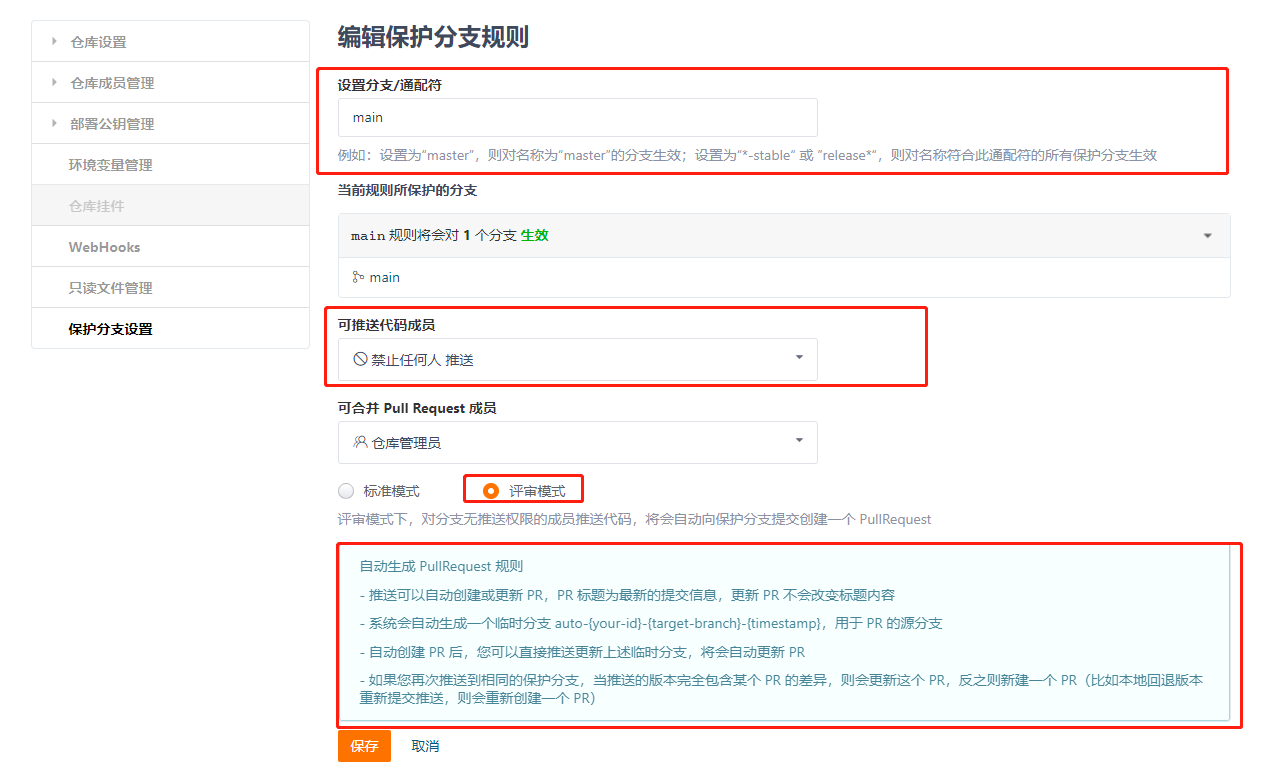Select the 评审模式 radio option
Image resolution: width=1288 pixels, height=779 pixels.
(491, 490)
